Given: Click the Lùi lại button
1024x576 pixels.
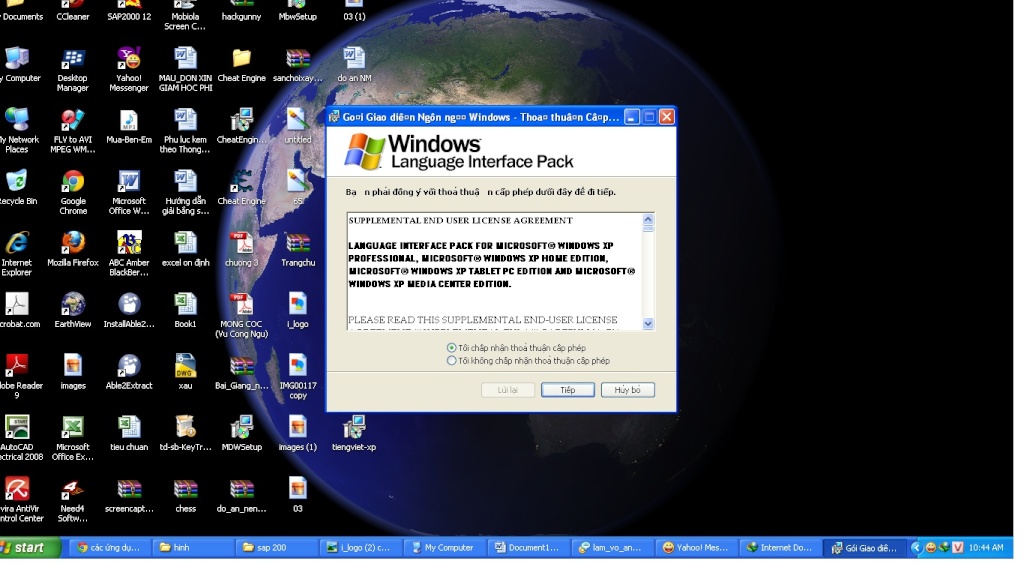Looking at the screenshot, I should click(507, 390).
